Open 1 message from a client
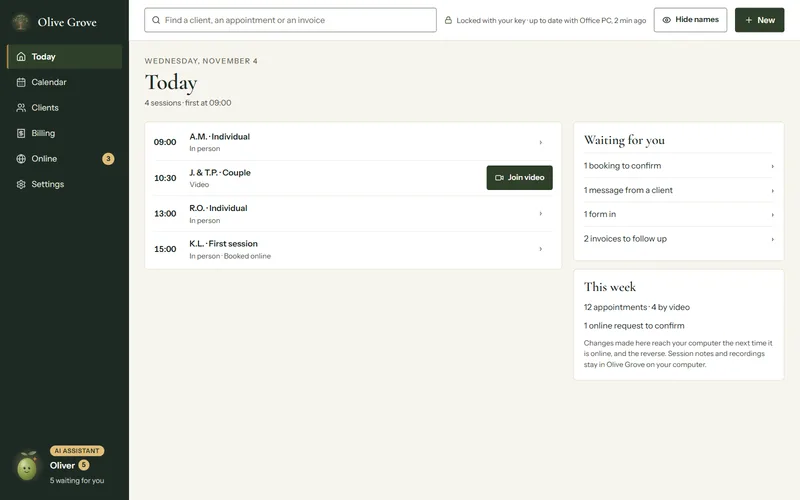Viewport: 800px width, 500px height. (679, 190)
